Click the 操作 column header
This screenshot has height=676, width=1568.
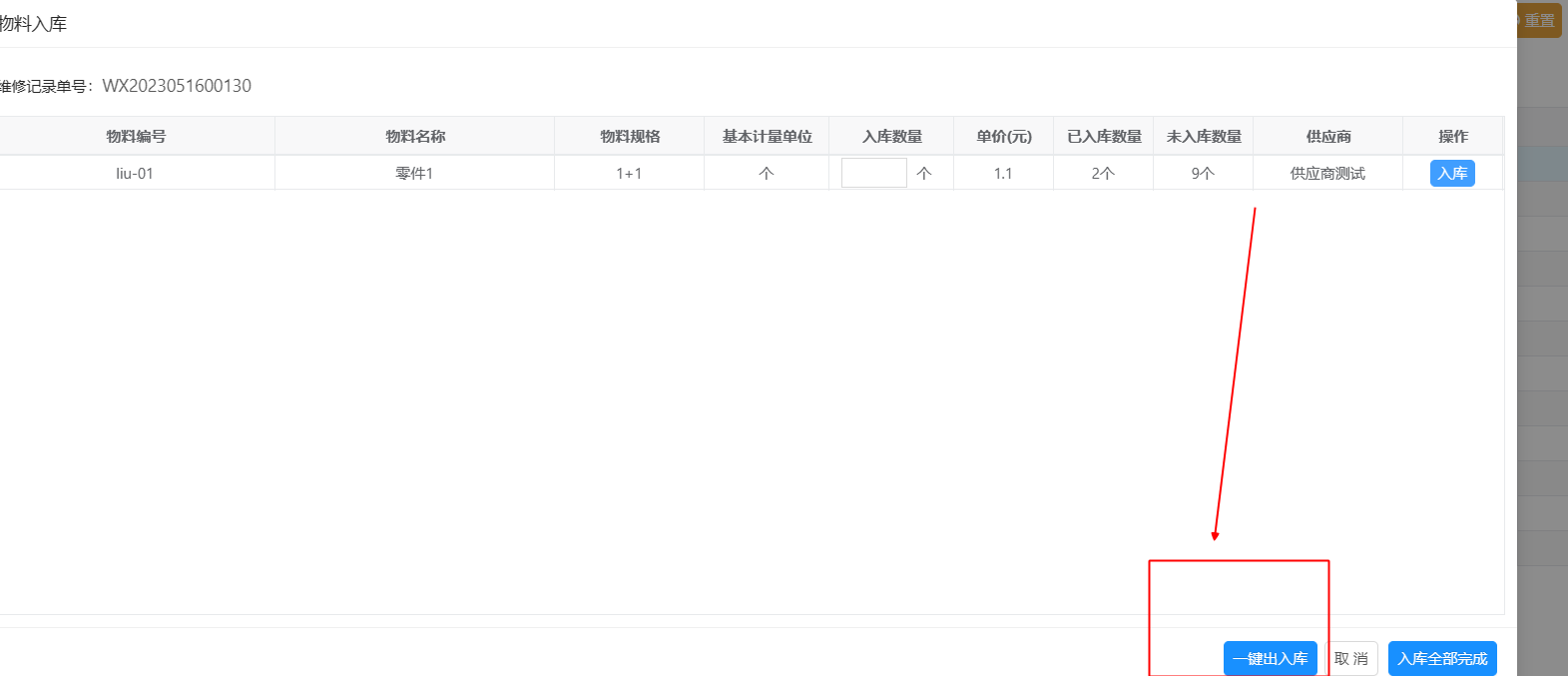[1453, 137]
